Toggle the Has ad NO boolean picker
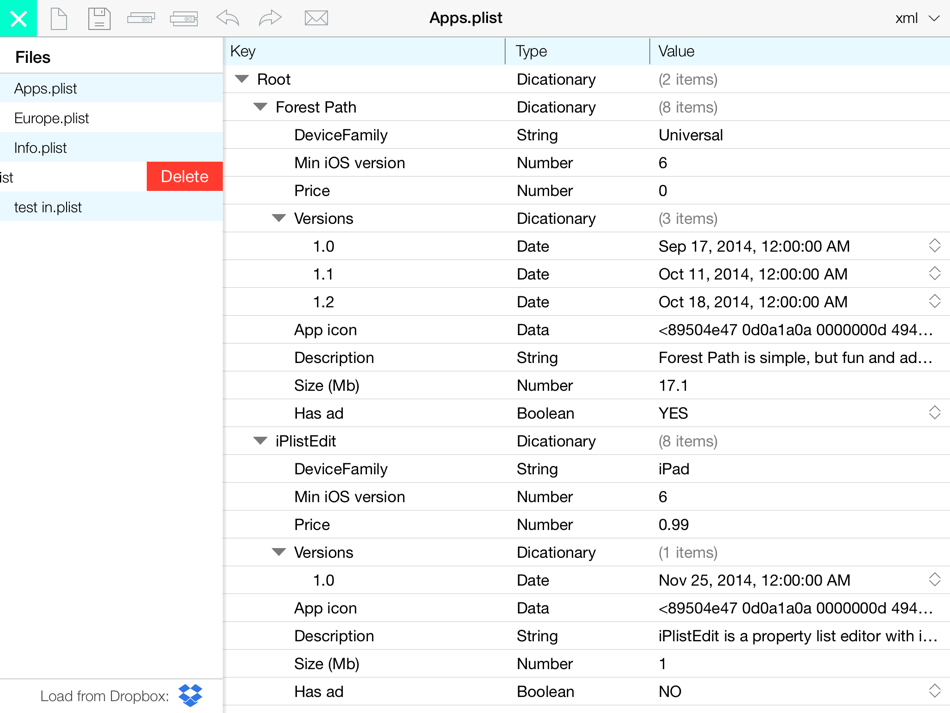This screenshot has width=950, height=713. tap(934, 691)
